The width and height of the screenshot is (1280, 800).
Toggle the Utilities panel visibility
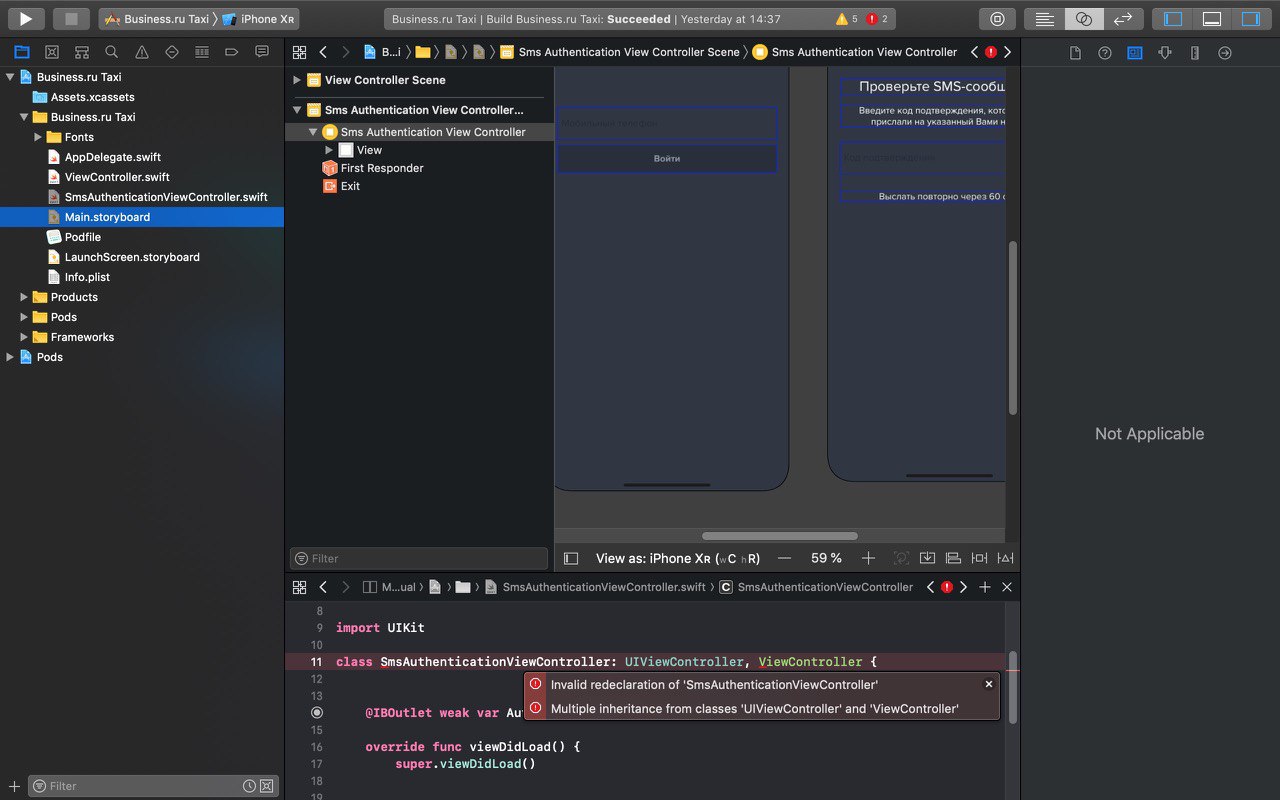click(1251, 18)
